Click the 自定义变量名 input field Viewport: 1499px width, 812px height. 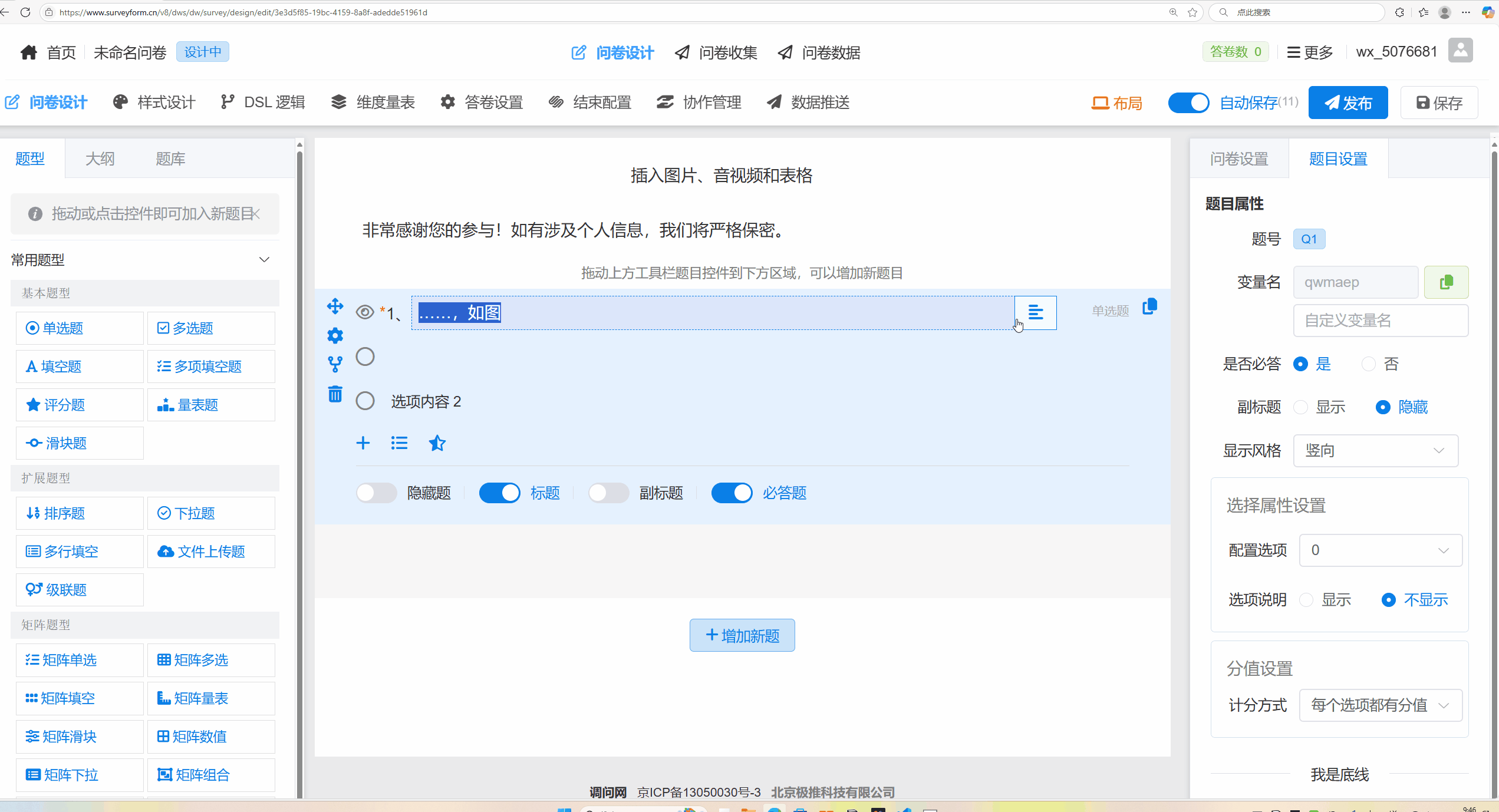(1380, 321)
